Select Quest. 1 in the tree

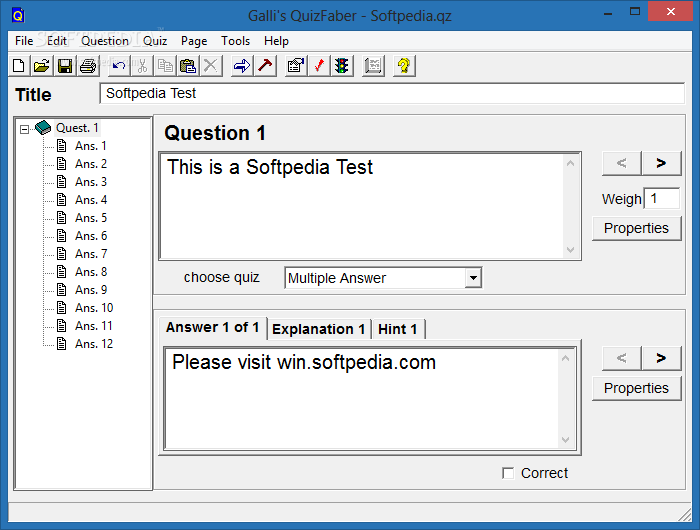[x=77, y=128]
